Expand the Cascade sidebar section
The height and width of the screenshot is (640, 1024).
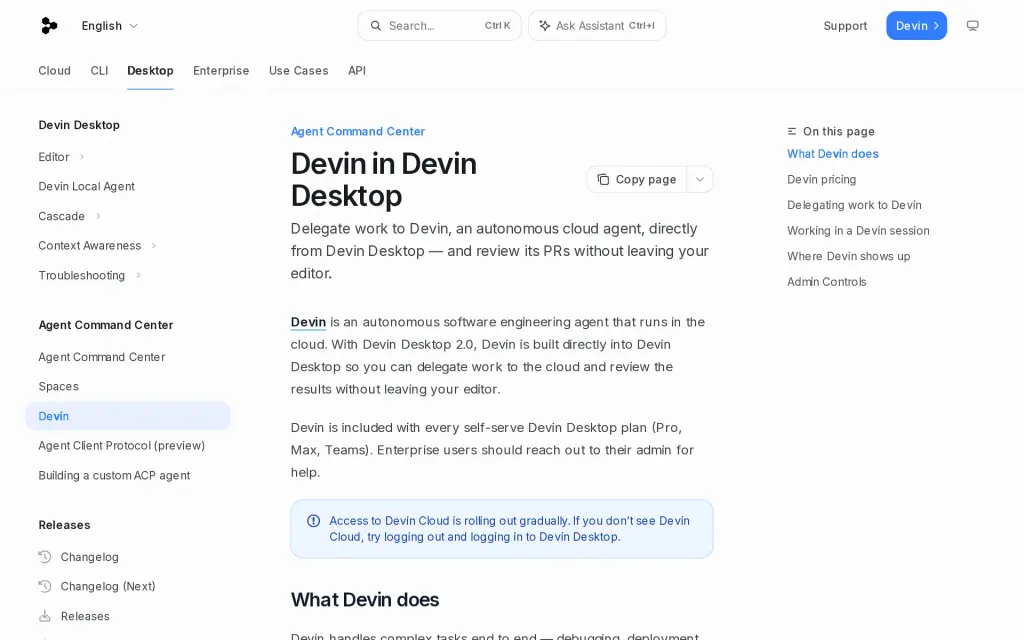click(x=98, y=216)
